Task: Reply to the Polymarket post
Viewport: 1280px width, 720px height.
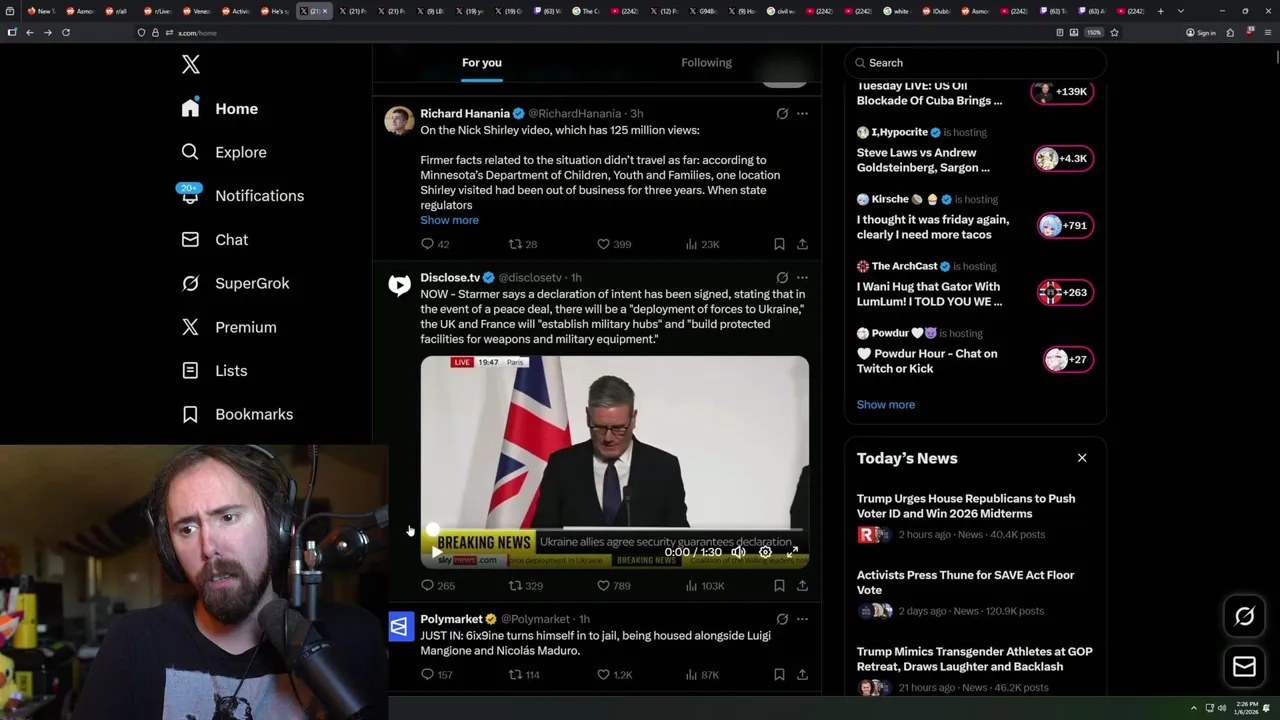Action: pyautogui.click(x=437, y=675)
